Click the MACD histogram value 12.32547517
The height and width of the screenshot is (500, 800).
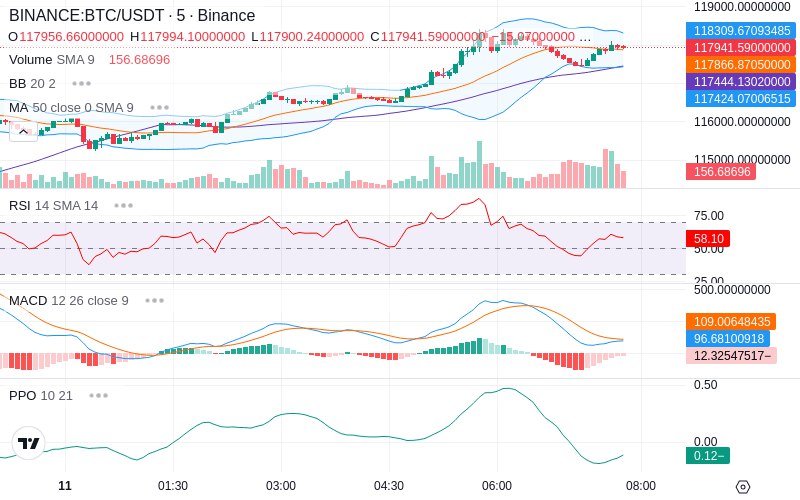[x=732, y=356]
